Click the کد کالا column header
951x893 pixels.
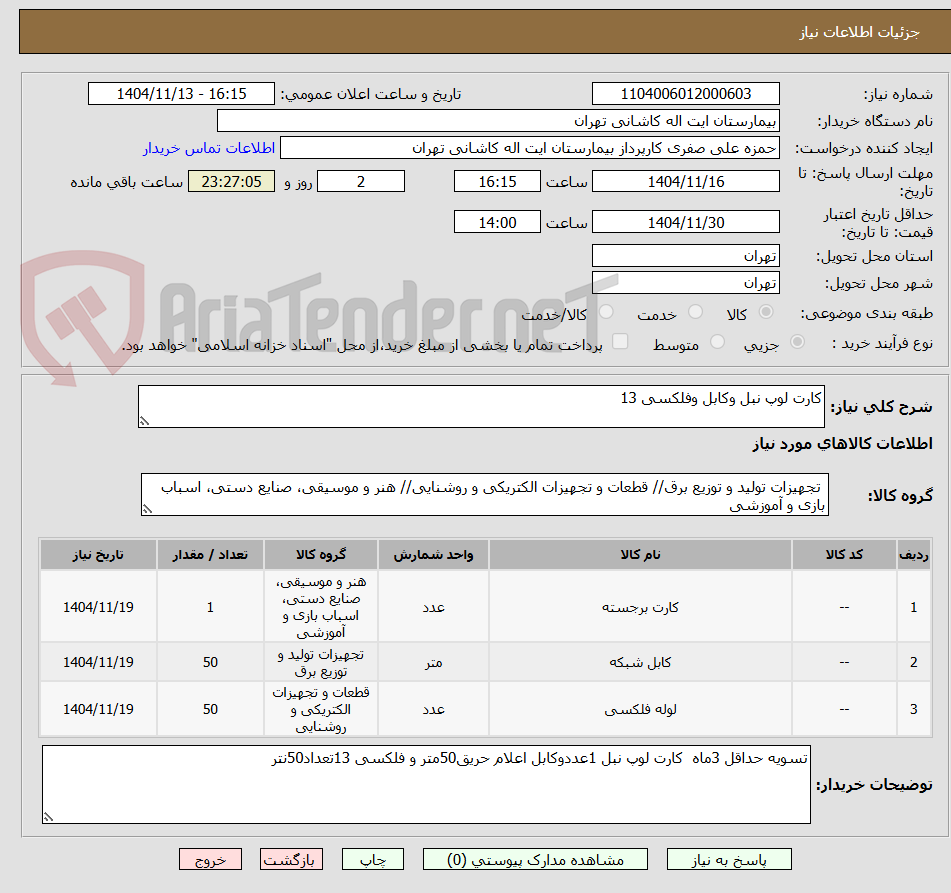coord(844,554)
